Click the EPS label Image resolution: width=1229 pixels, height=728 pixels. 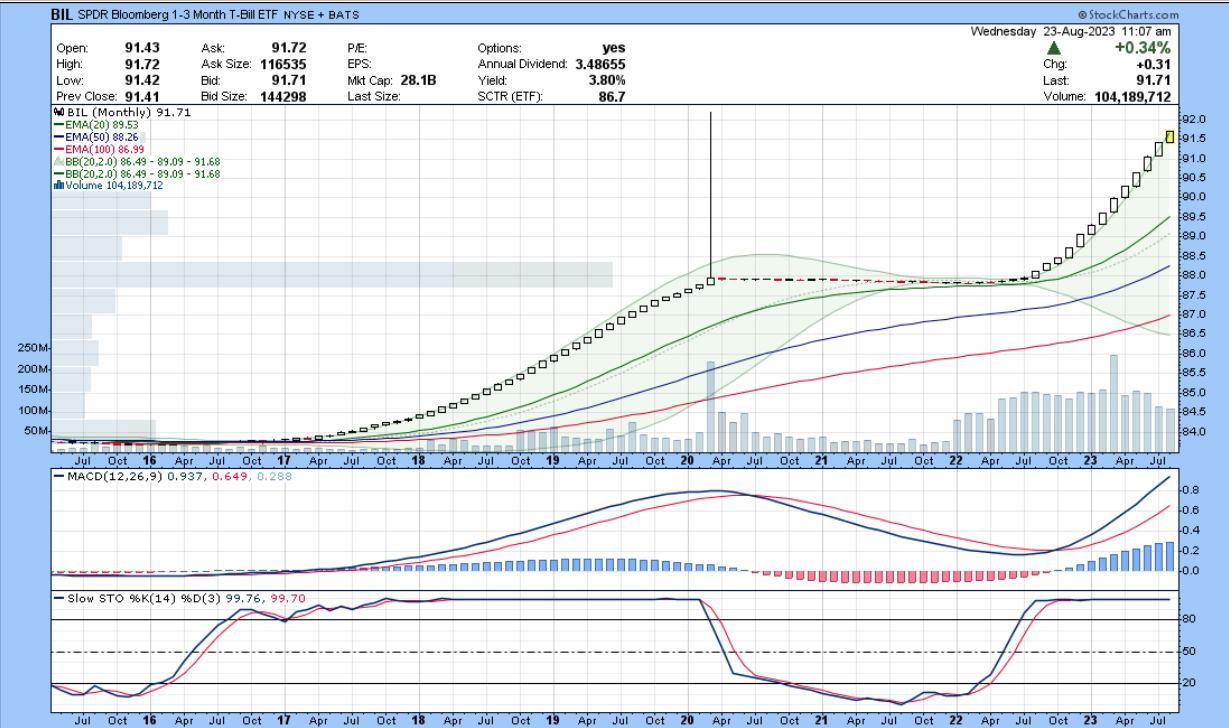coord(361,64)
